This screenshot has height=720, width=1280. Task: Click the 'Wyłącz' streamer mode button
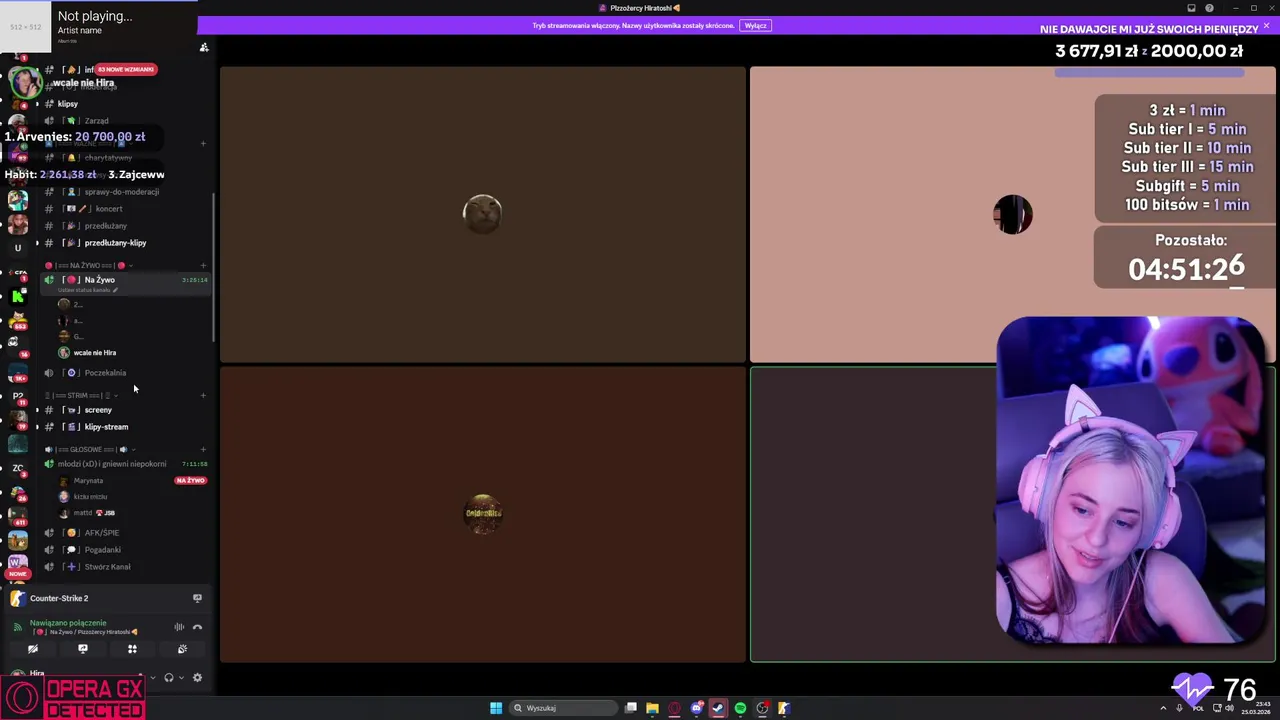756,25
